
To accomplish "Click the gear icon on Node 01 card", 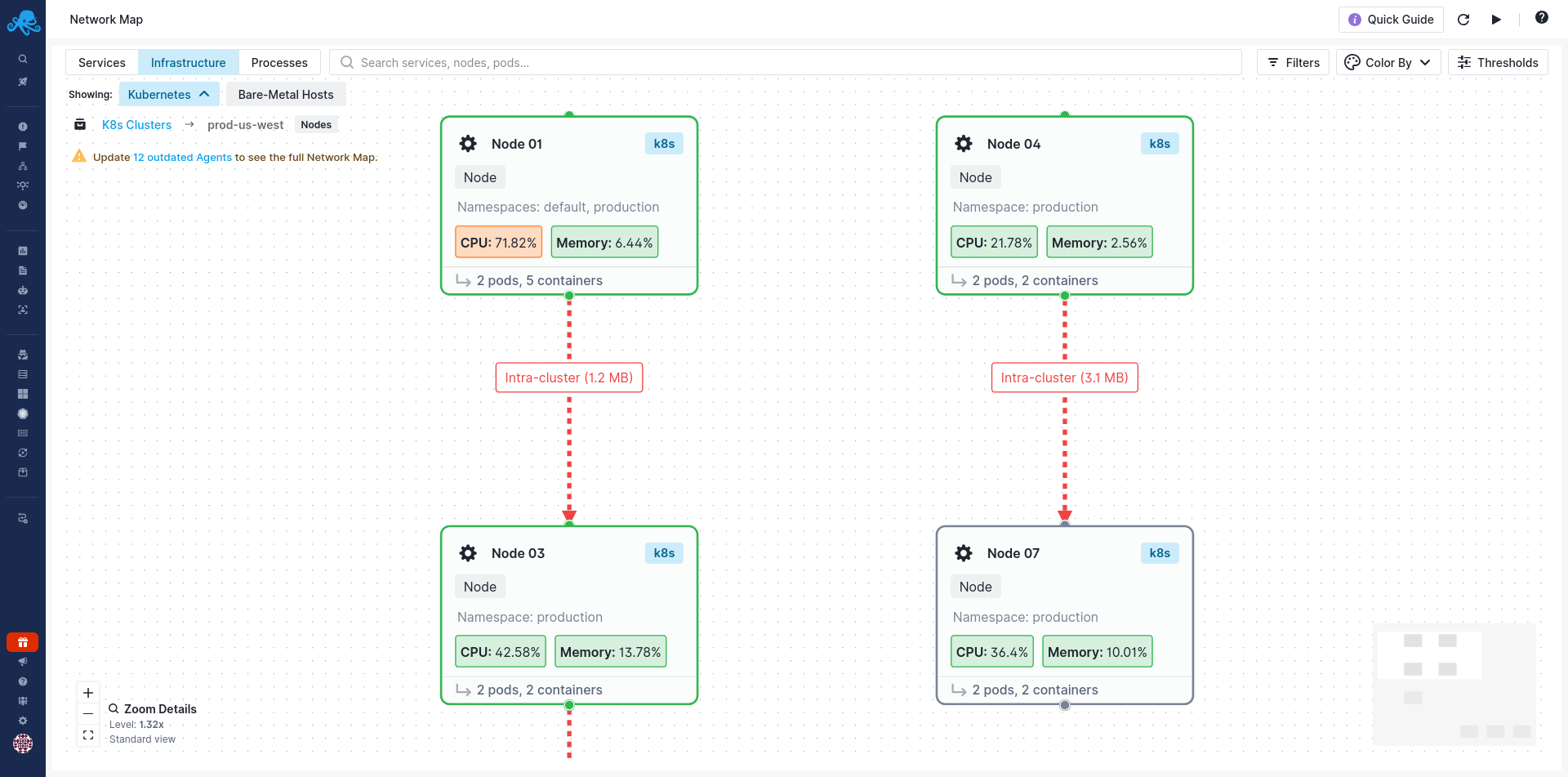I will click(468, 143).
